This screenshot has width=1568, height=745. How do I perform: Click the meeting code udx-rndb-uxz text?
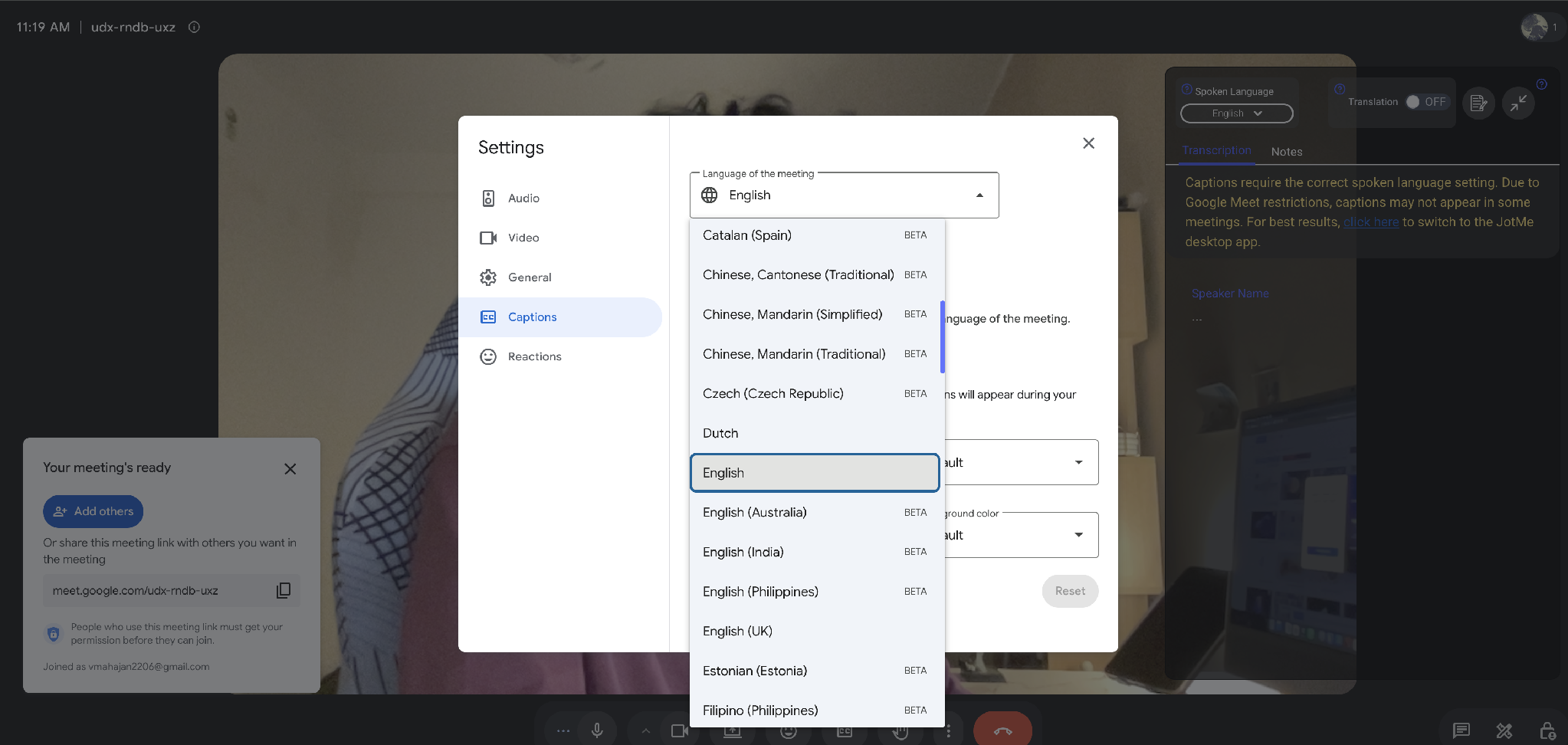(x=133, y=27)
